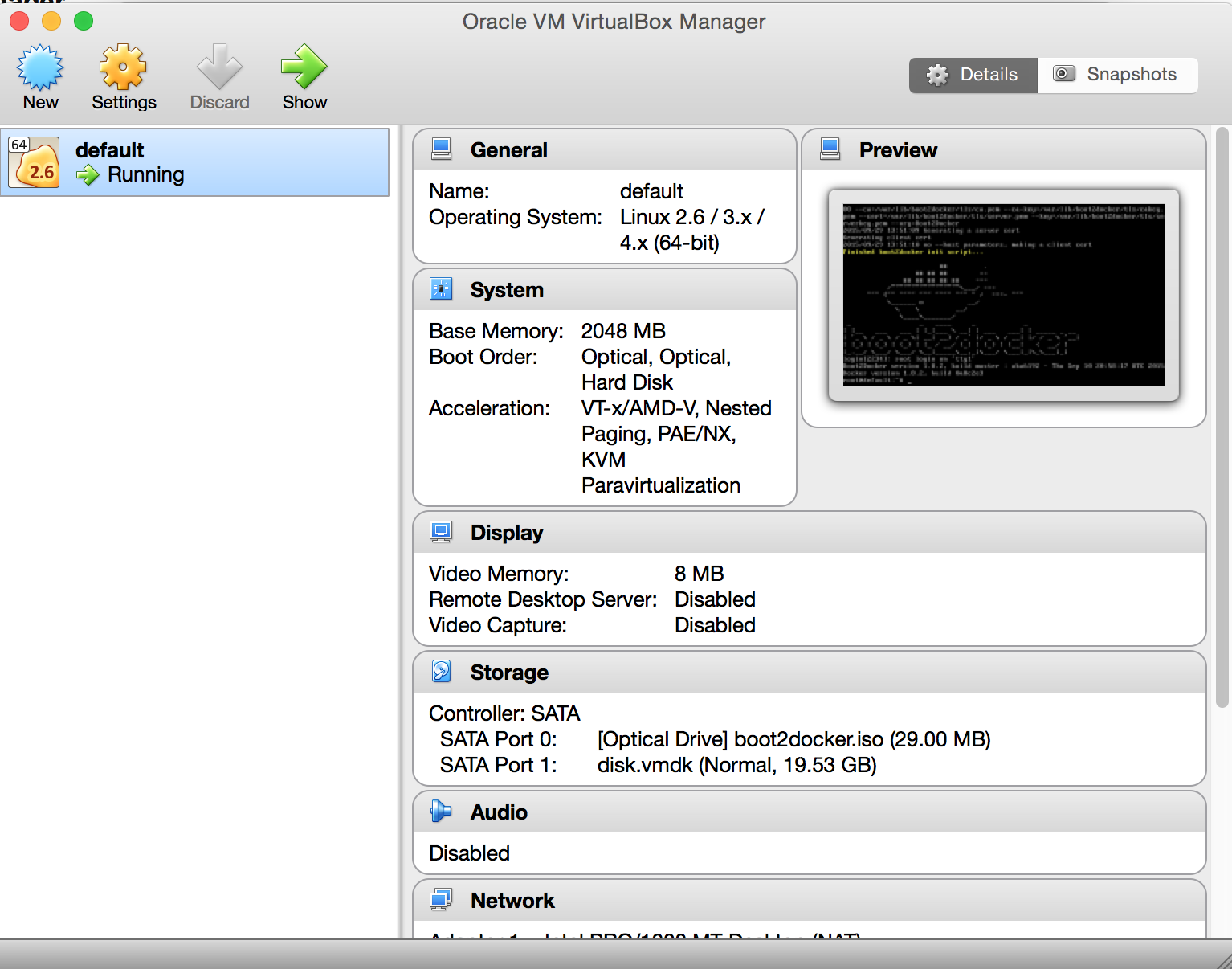1232x969 pixels.
Task: Click the System section chip icon
Action: pyautogui.click(x=441, y=289)
